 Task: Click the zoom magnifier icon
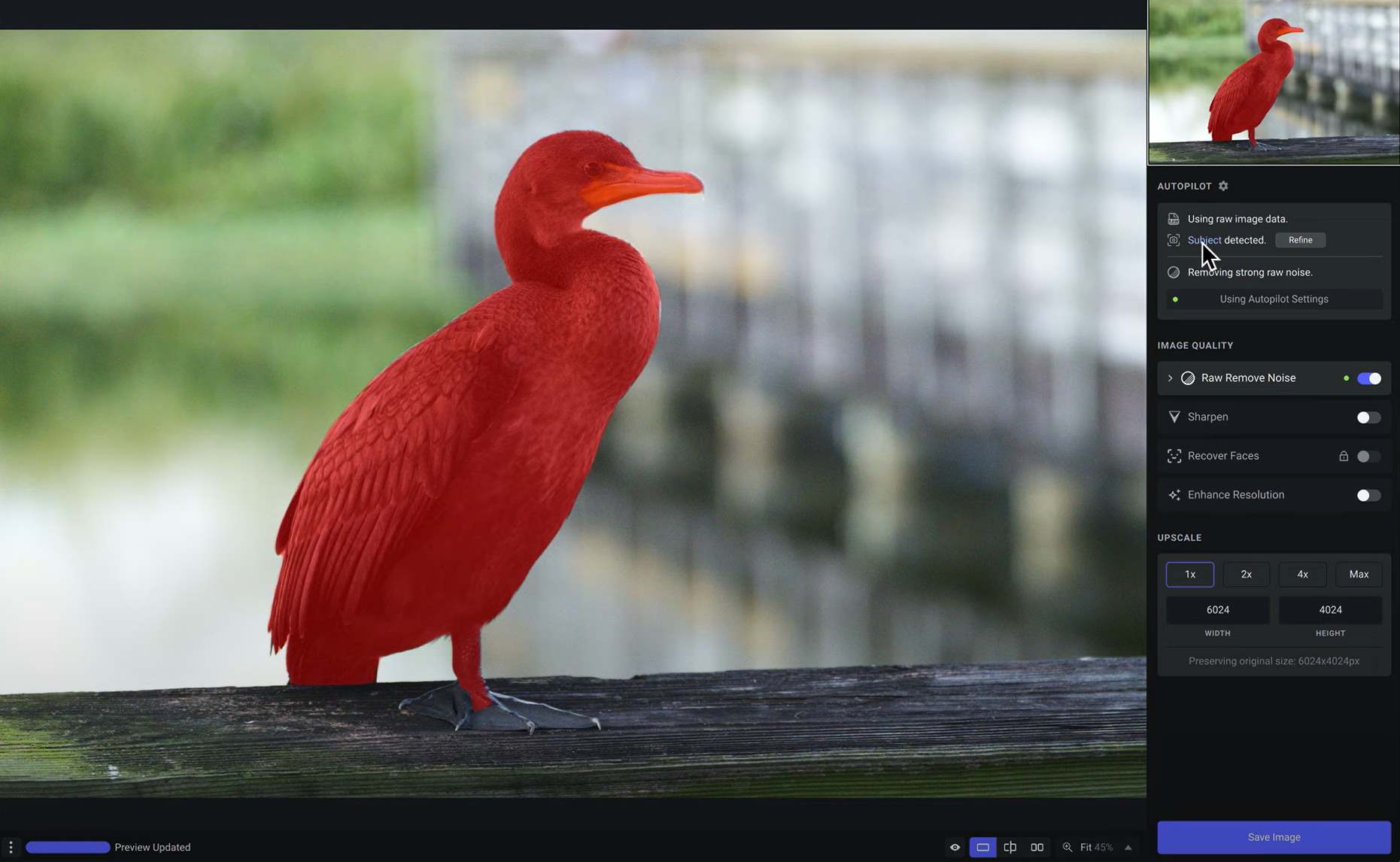(x=1067, y=847)
